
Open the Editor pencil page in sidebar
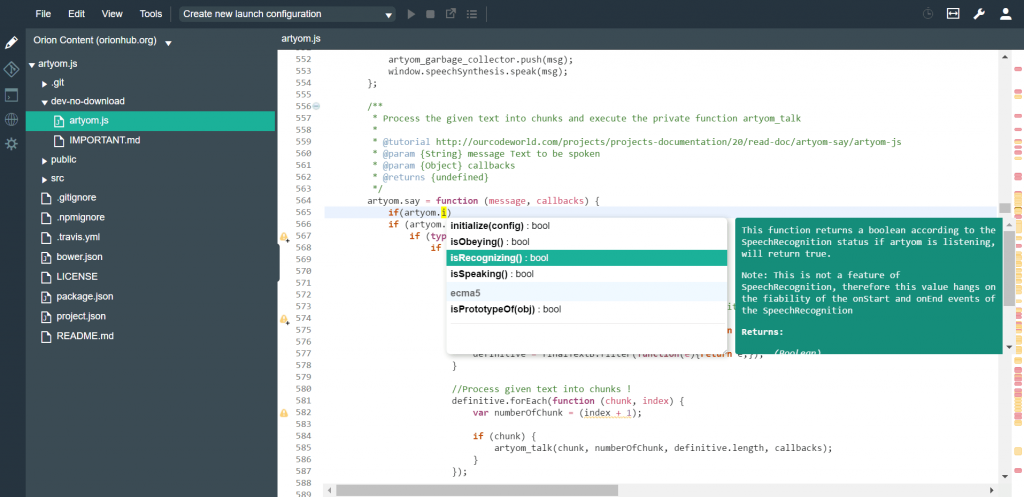11,43
